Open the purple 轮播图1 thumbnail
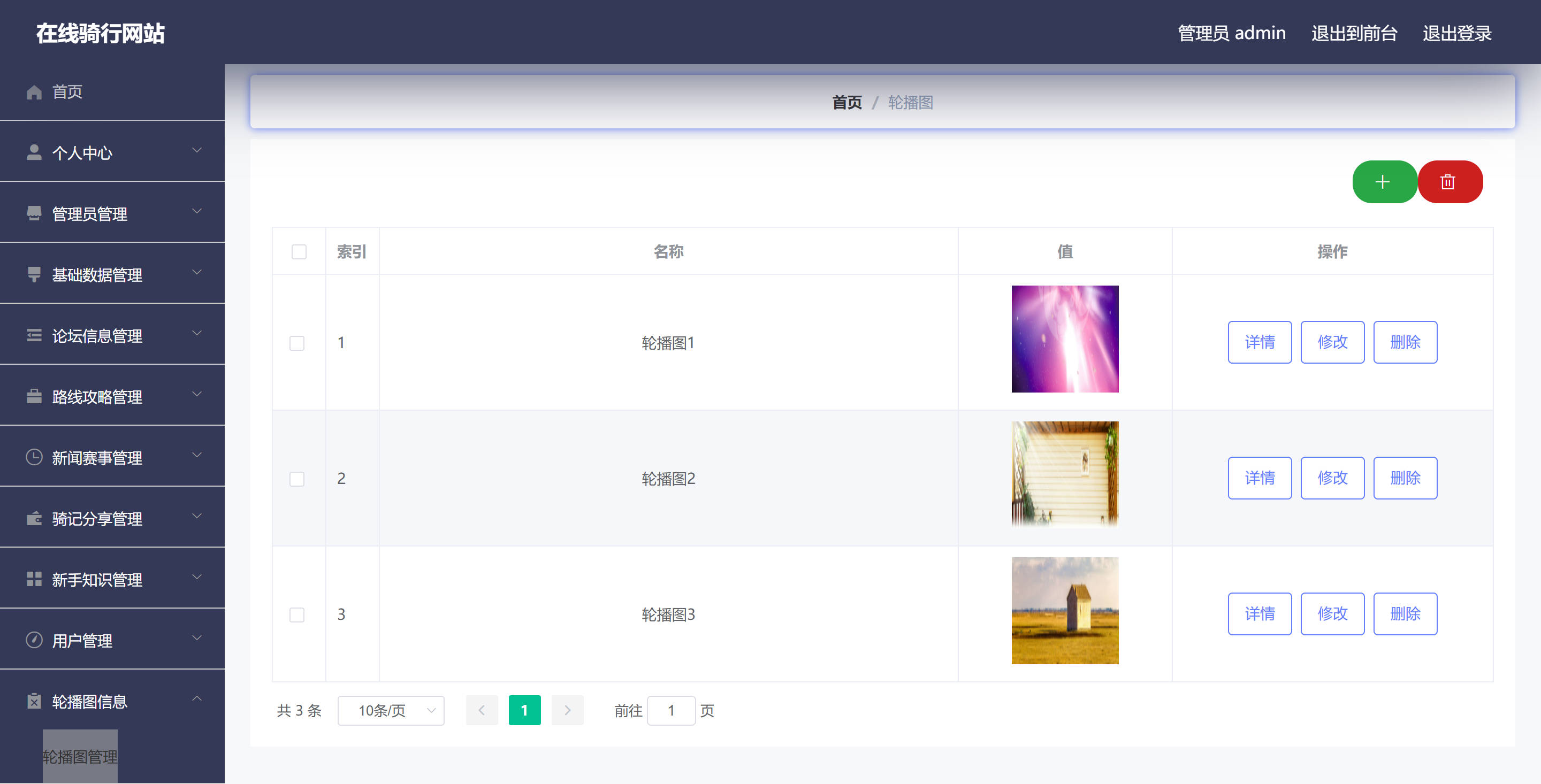This screenshot has height=784, width=1541. click(1065, 339)
